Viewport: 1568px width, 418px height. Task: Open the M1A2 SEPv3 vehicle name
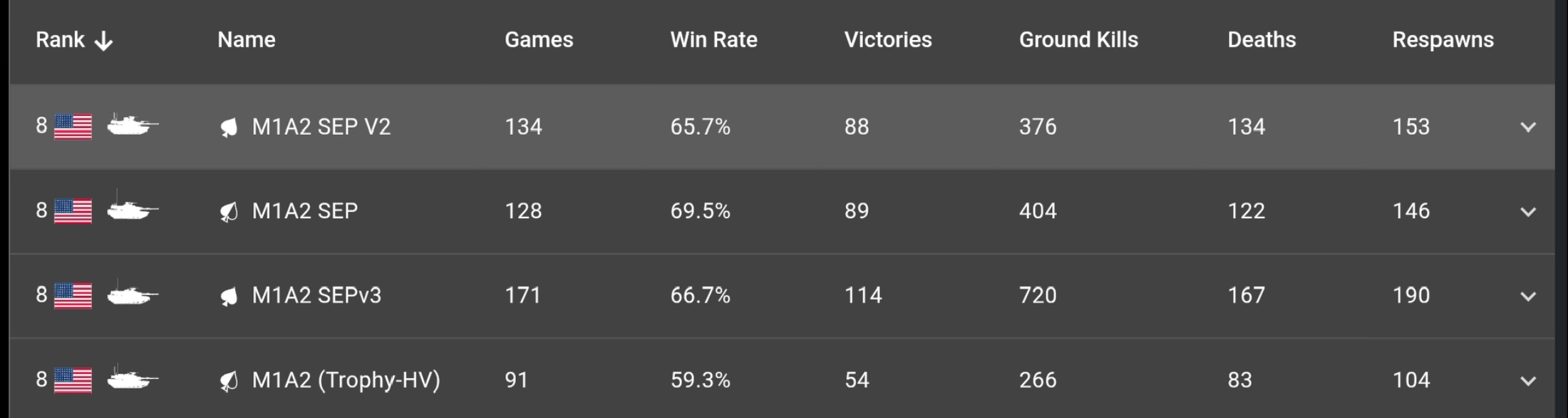tap(316, 295)
